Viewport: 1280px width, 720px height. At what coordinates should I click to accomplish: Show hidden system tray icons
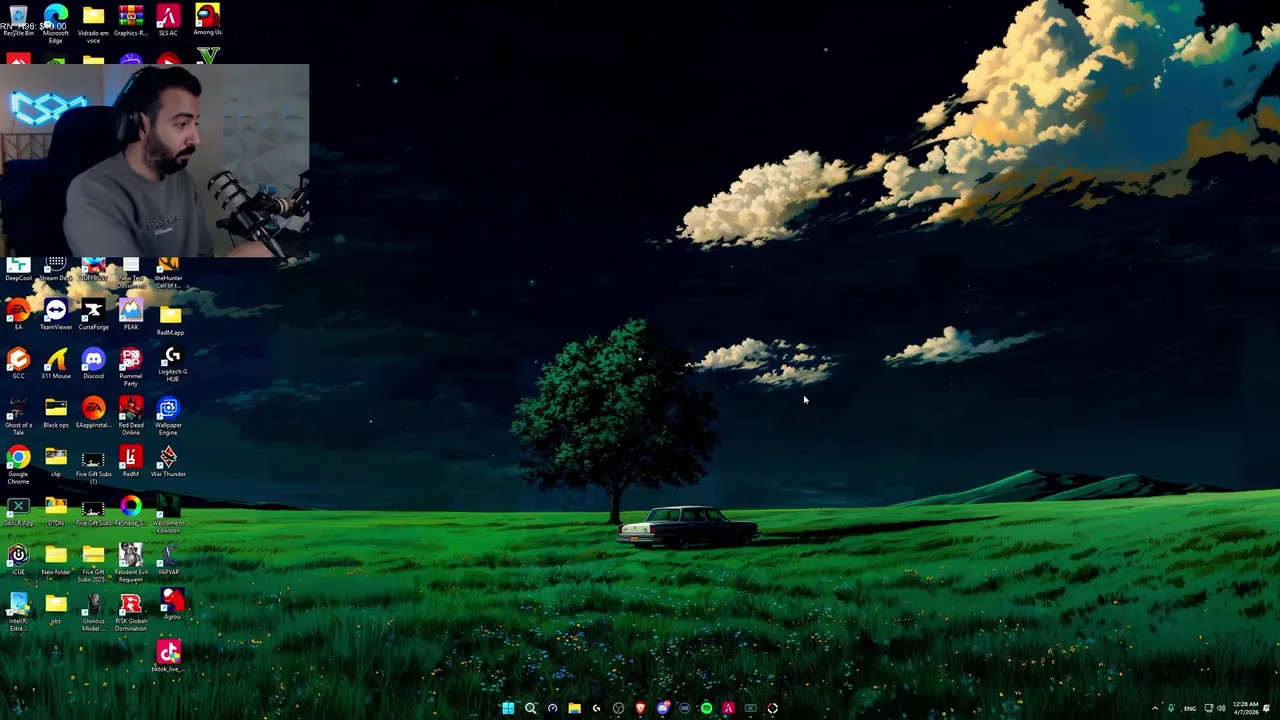[1155, 709]
